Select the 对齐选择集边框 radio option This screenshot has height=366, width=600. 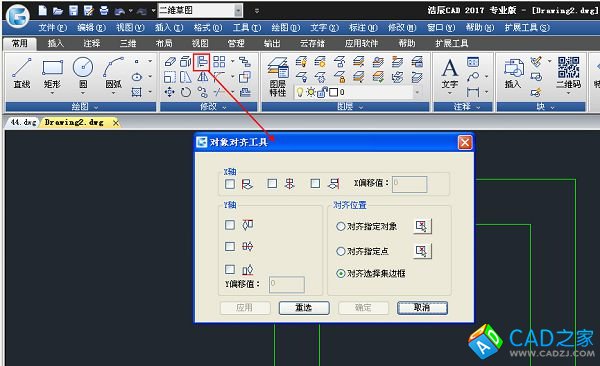(340, 273)
